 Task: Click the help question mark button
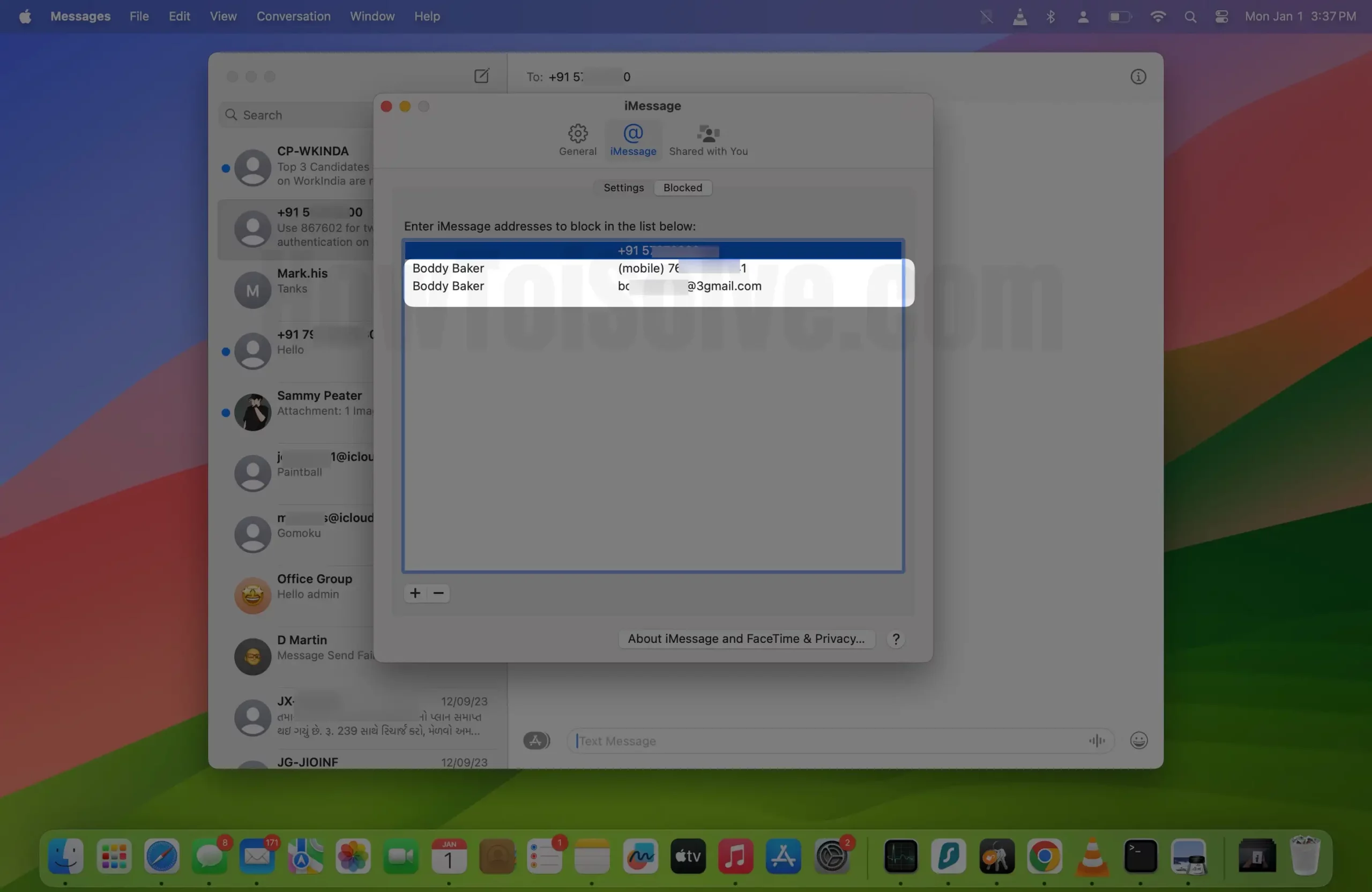pos(895,639)
